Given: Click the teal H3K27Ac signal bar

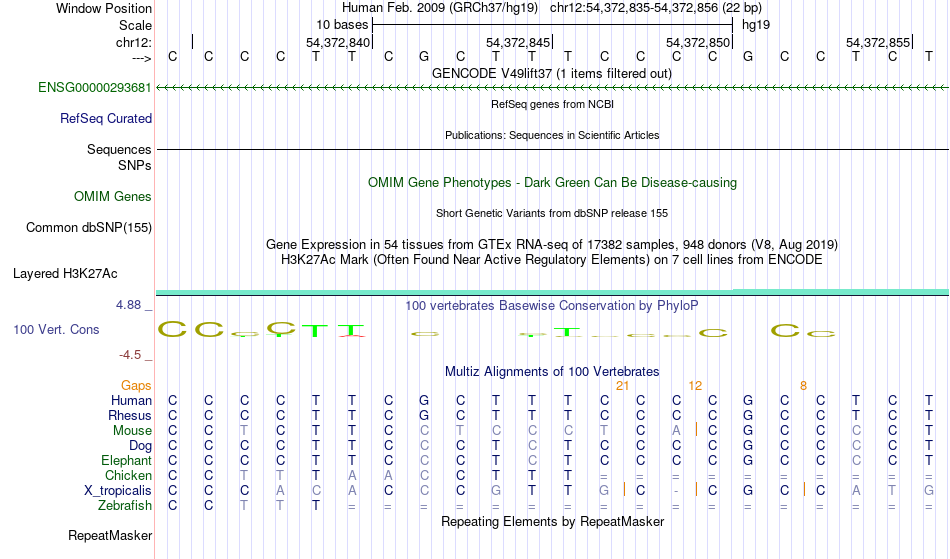Looking at the screenshot, I should 552,293.
